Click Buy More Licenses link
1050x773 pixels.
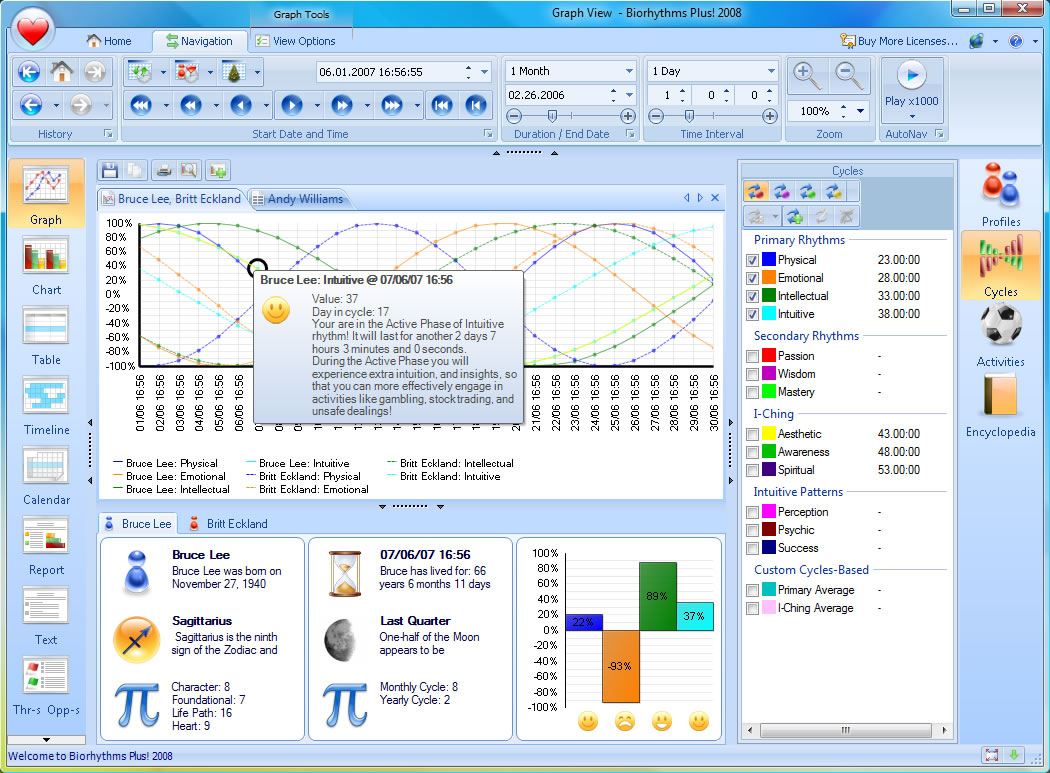[x=899, y=41]
